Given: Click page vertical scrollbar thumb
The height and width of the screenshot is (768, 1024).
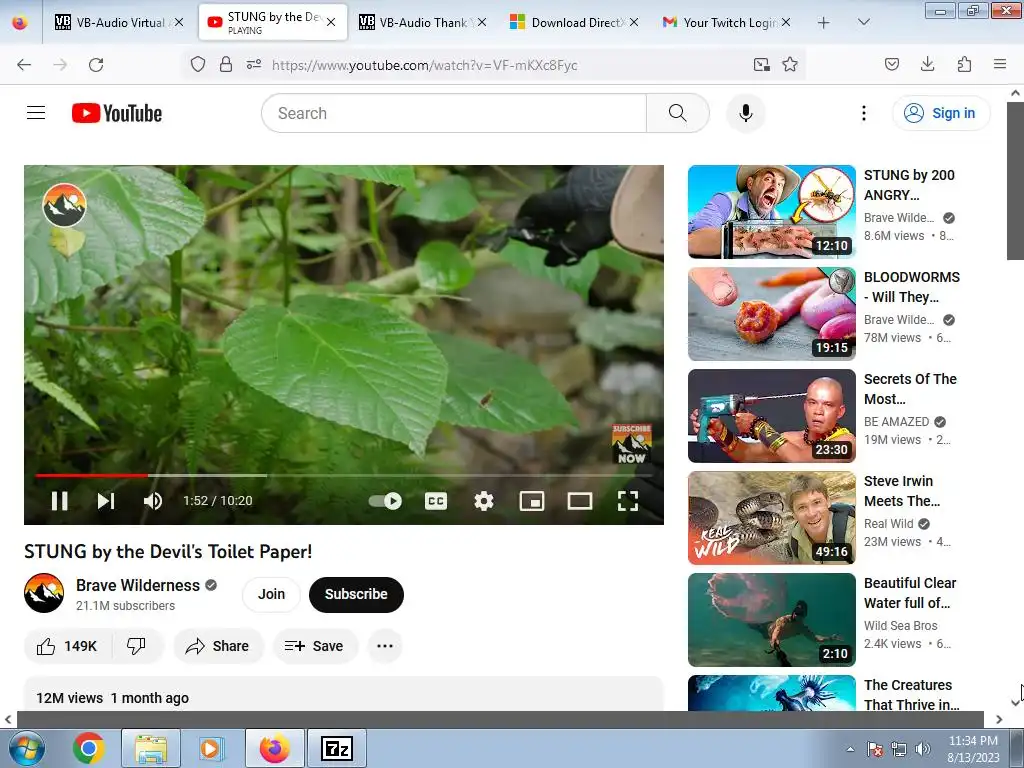Looking at the screenshot, I should (1016, 180).
